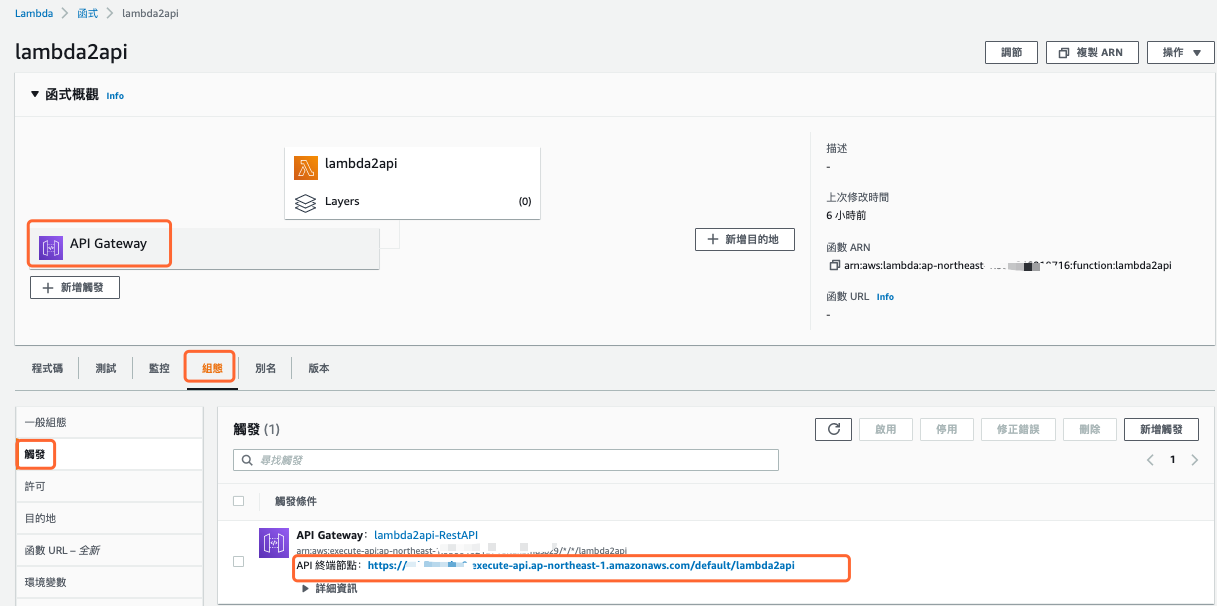Click the Layers stack icon
The image size is (1217, 606).
click(306, 202)
